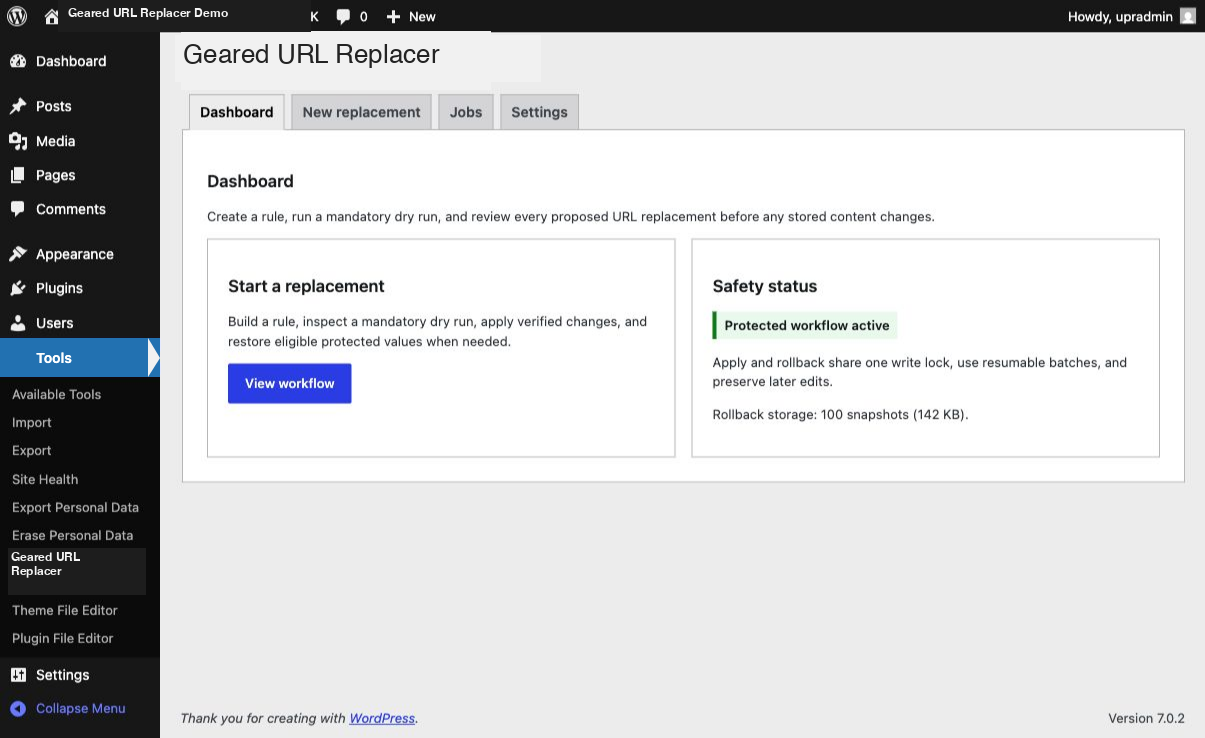Open the Howdy, upradmin account menu

[1131, 16]
